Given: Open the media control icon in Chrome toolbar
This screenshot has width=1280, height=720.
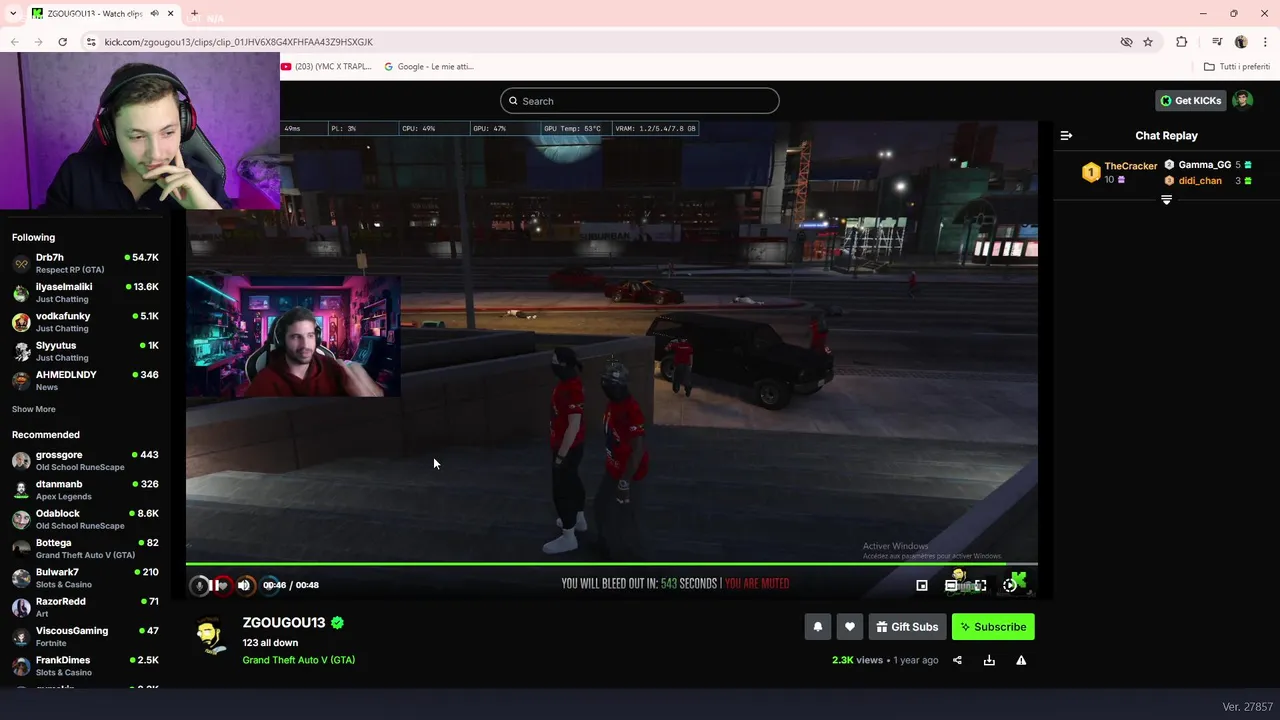Looking at the screenshot, I should point(1217,42).
